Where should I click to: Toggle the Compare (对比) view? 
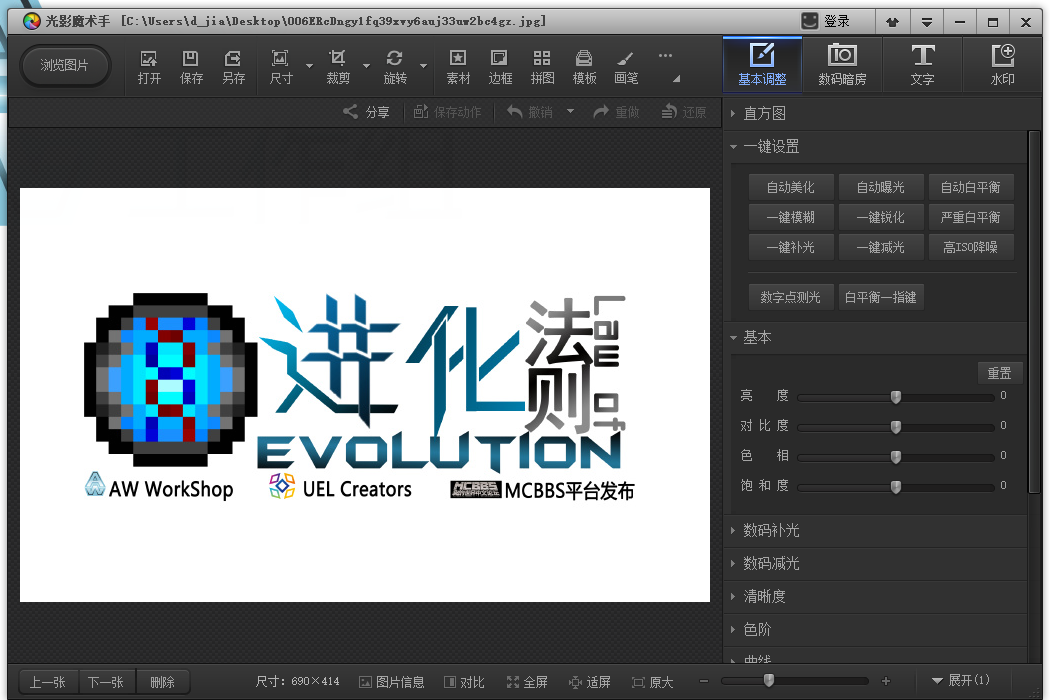[464, 682]
